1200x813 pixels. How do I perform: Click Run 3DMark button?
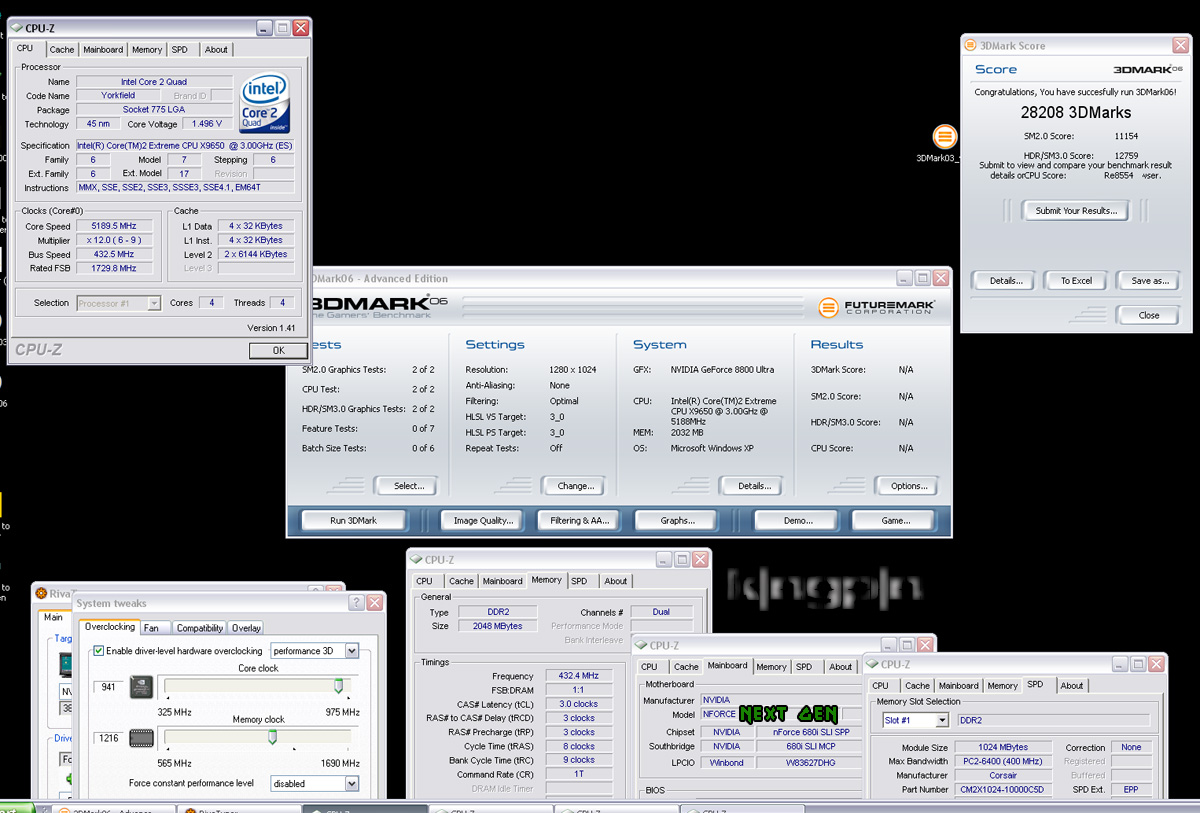tap(353, 520)
